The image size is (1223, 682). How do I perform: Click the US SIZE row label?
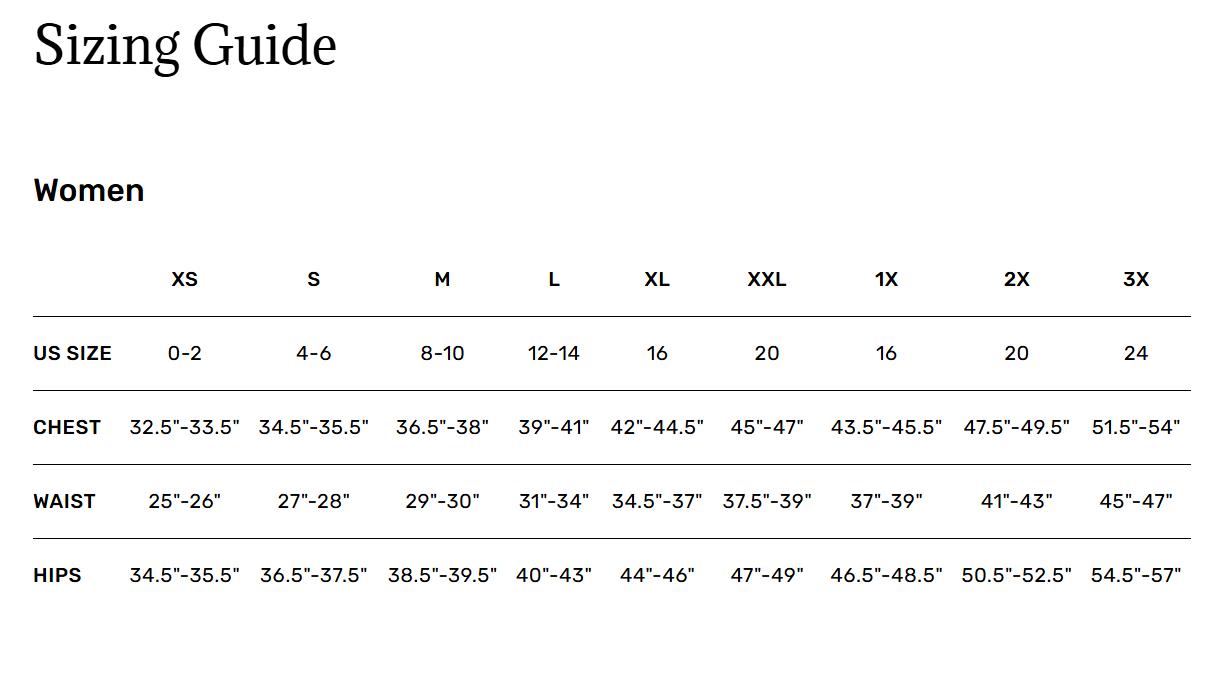point(72,353)
